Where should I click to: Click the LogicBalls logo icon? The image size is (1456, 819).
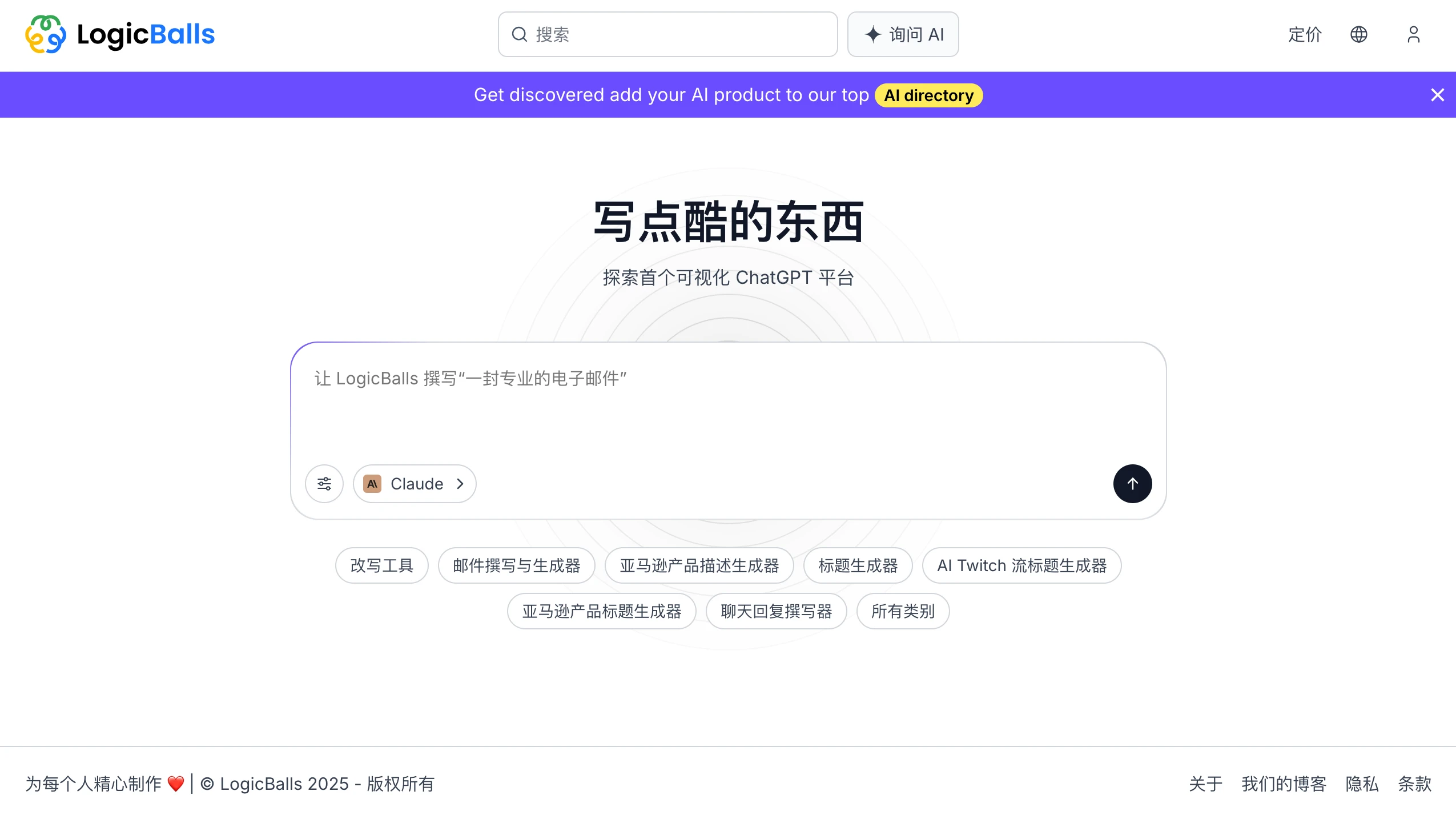point(45,34)
